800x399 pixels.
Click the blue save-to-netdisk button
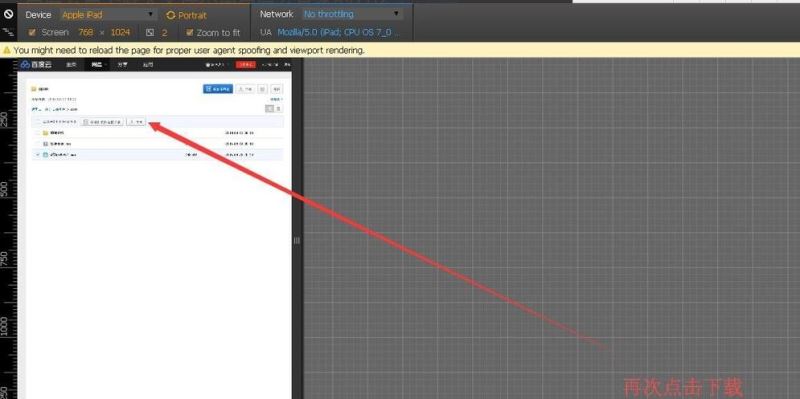pos(218,89)
